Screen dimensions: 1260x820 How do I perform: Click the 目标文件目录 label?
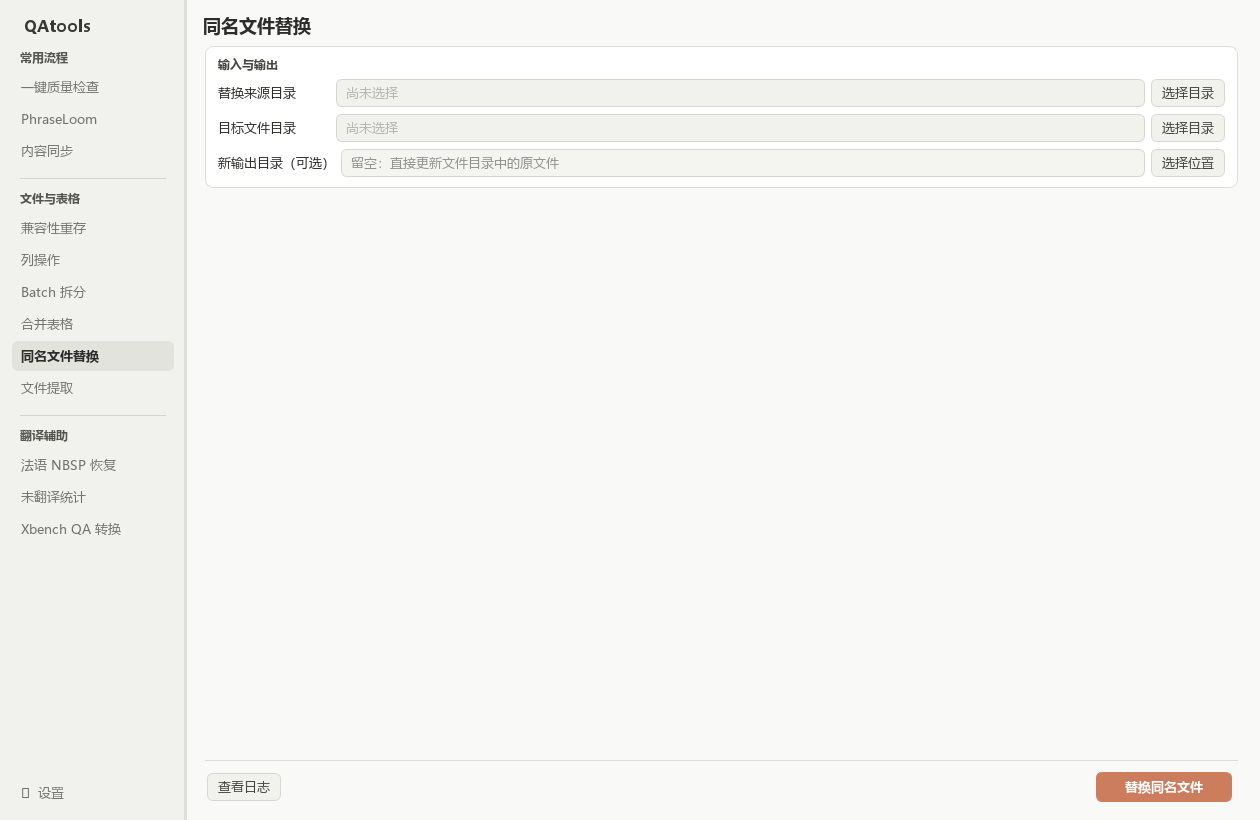[257, 128]
